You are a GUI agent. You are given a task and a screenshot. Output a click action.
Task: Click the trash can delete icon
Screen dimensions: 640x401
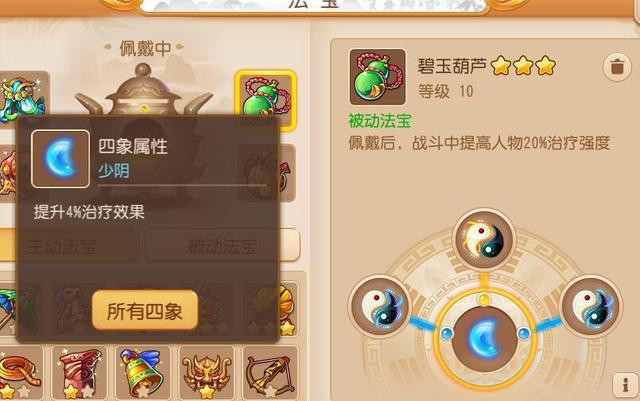pyautogui.click(x=617, y=66)
